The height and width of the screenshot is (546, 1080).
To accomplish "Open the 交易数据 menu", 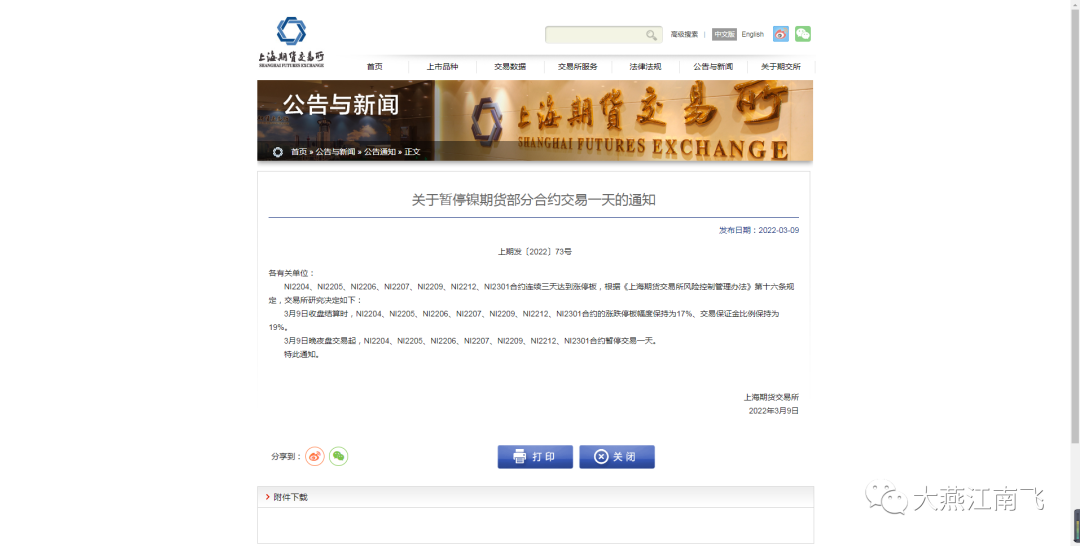I will [510, 67].
